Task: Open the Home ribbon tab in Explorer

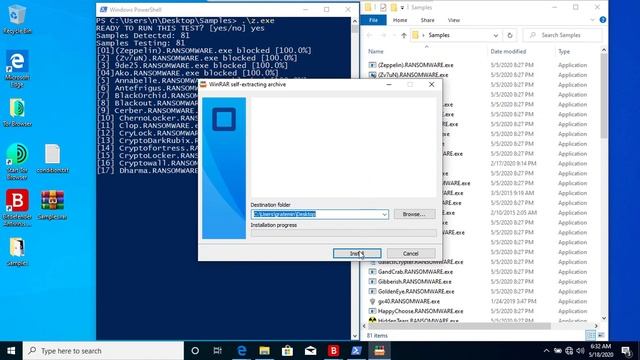Action: 400,20
